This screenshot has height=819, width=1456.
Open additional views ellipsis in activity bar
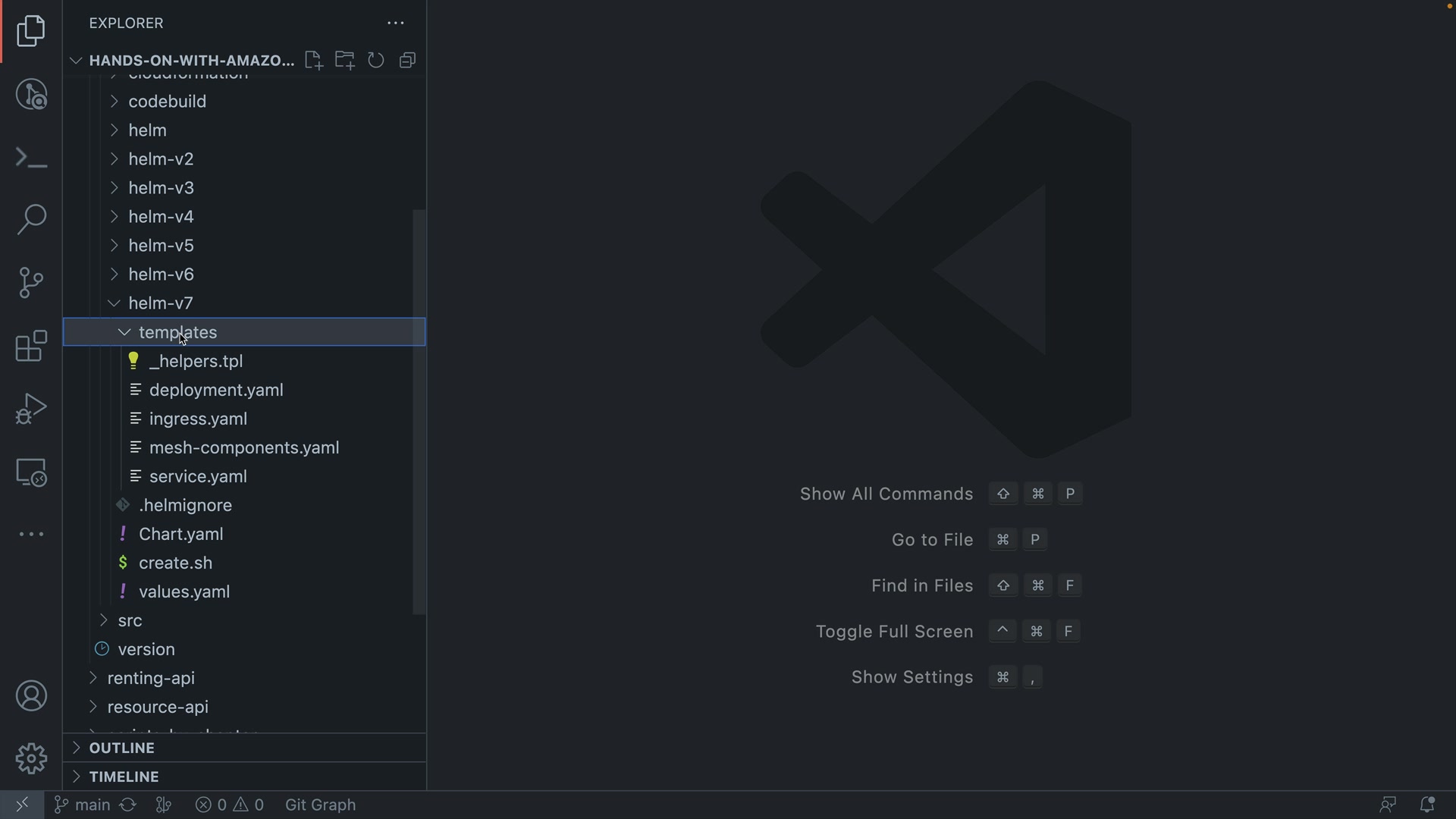tap(31, 535)
